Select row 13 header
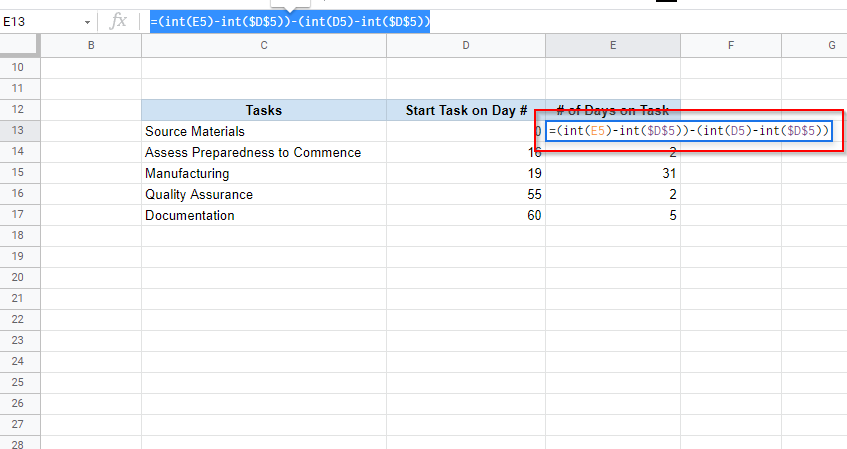The height and width of the screenshot is (449, 847). [20, 131]
